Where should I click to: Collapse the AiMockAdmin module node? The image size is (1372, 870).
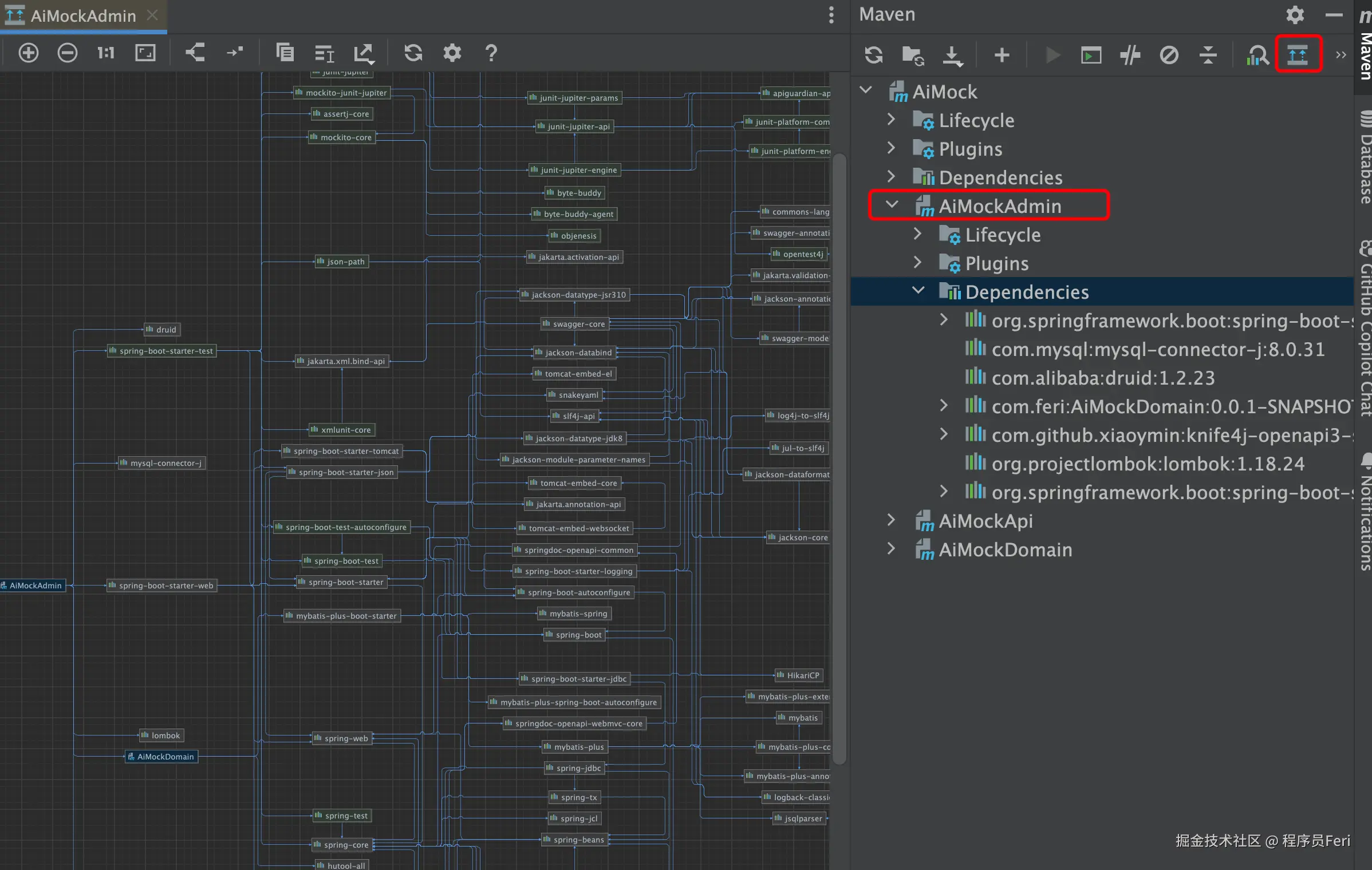(892, 205)
